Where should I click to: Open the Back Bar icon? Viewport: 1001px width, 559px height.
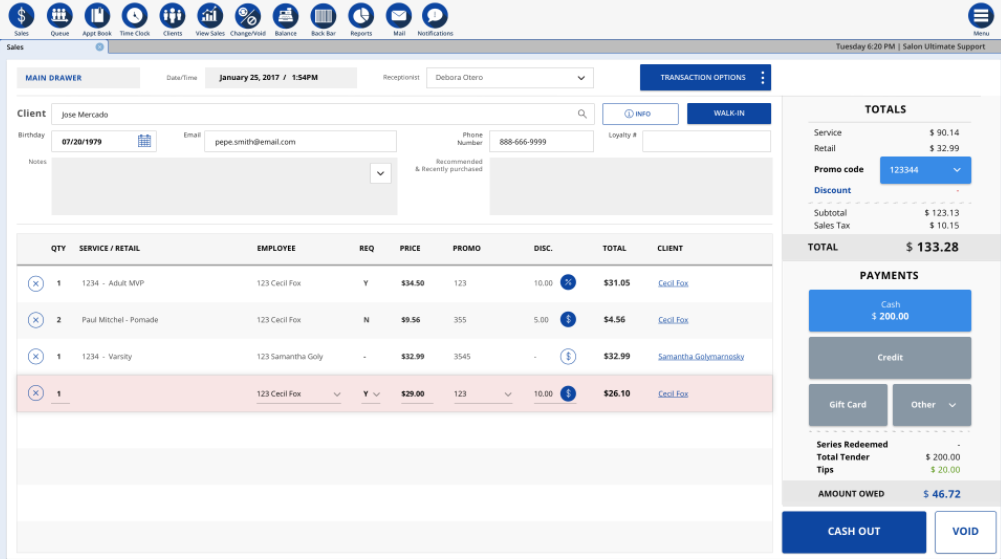[x=323, y=15]
